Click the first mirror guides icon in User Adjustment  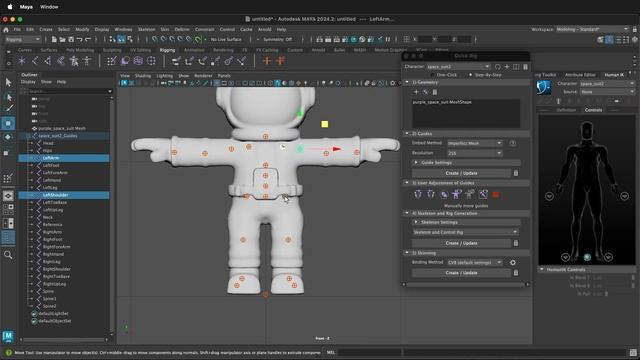tap(418, 194)
